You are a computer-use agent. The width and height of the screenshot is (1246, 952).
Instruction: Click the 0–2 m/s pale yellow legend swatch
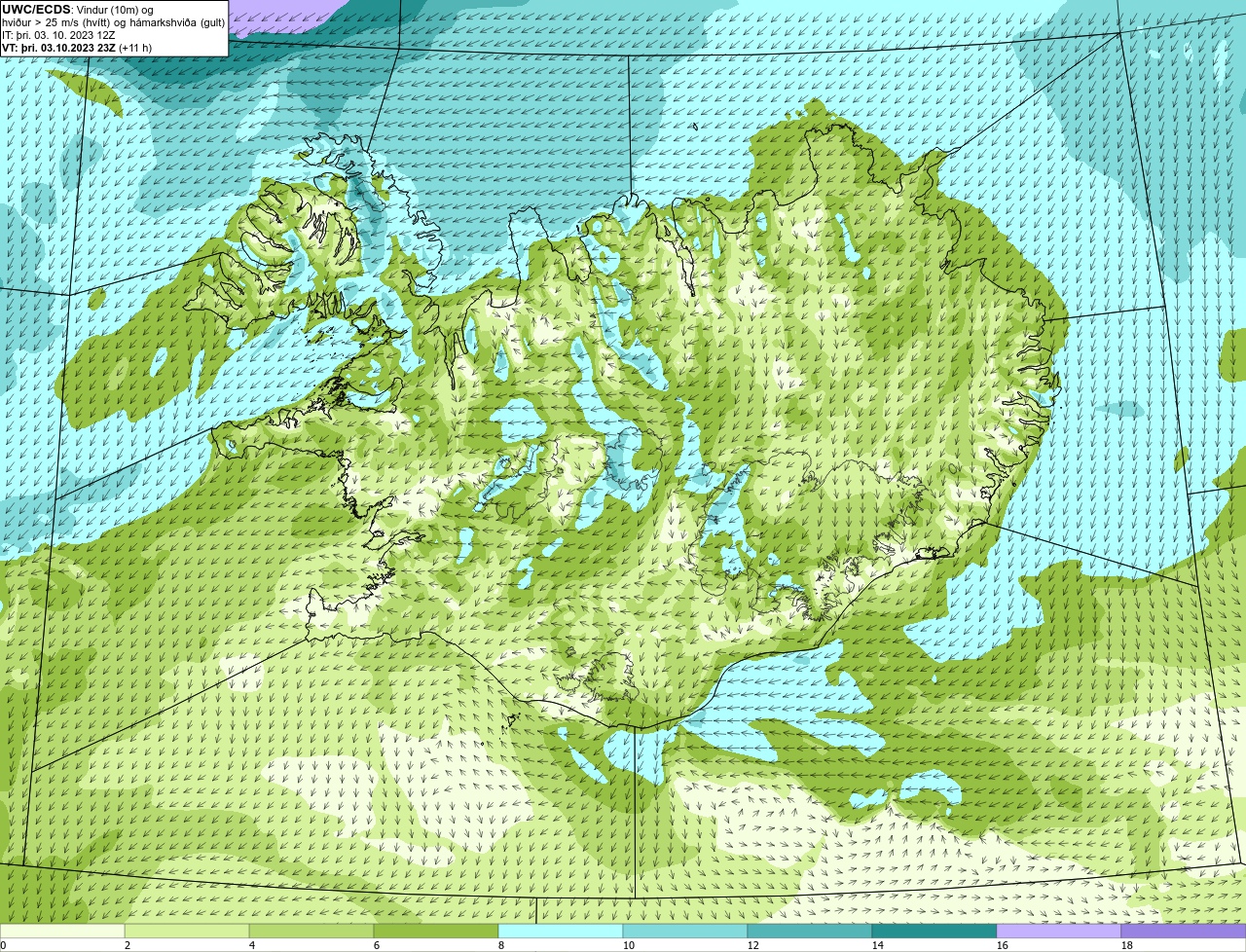point(62,932)
